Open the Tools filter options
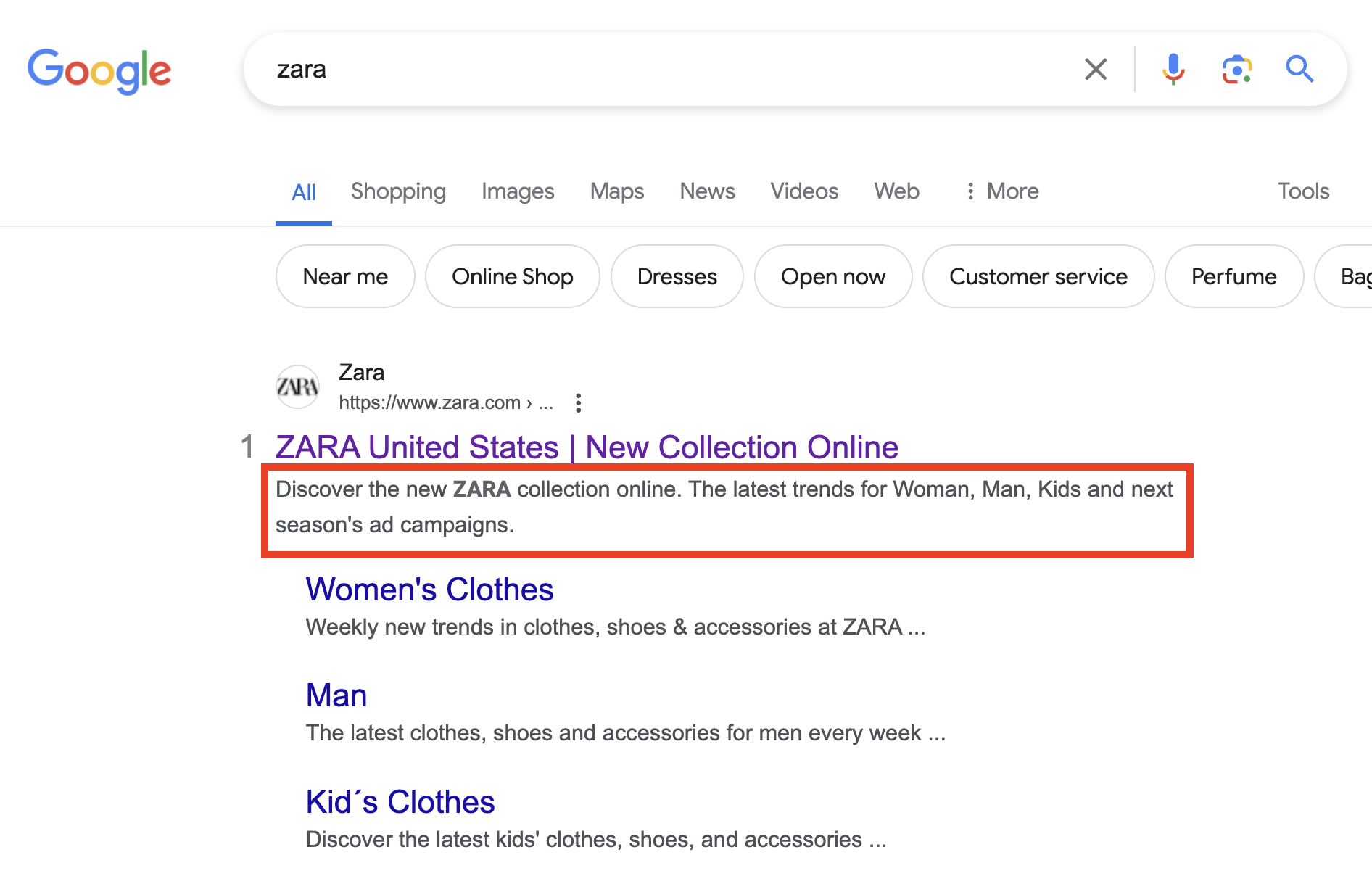Viewport: 1372px width, 876px height. click(1303, 191)
